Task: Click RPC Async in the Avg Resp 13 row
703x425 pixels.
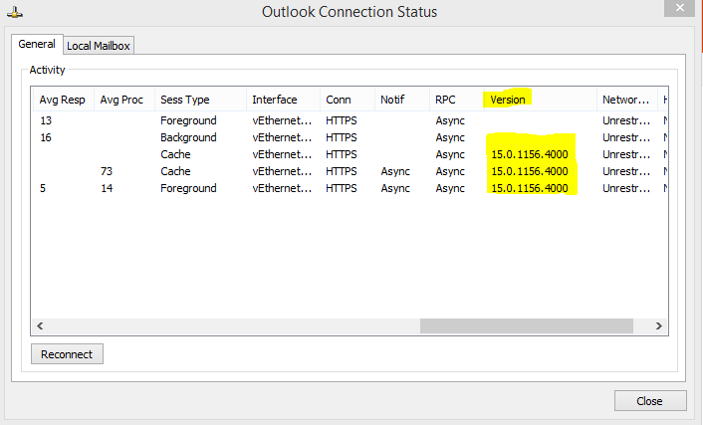Action: pos(450,121)
